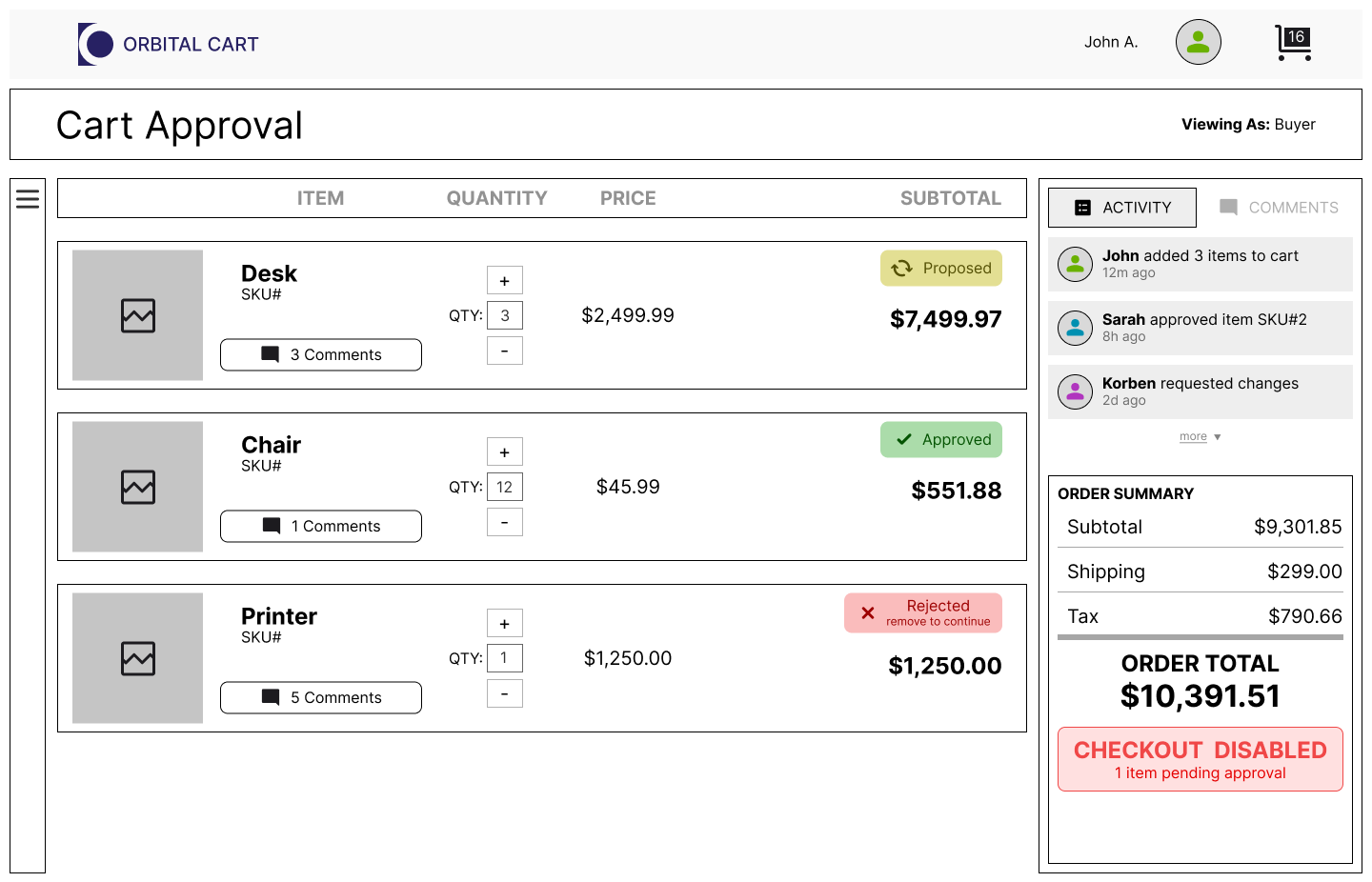Click the Proposed status badge on Desk
Viewport: 1372px width, 882px height.
pos(941,269)
